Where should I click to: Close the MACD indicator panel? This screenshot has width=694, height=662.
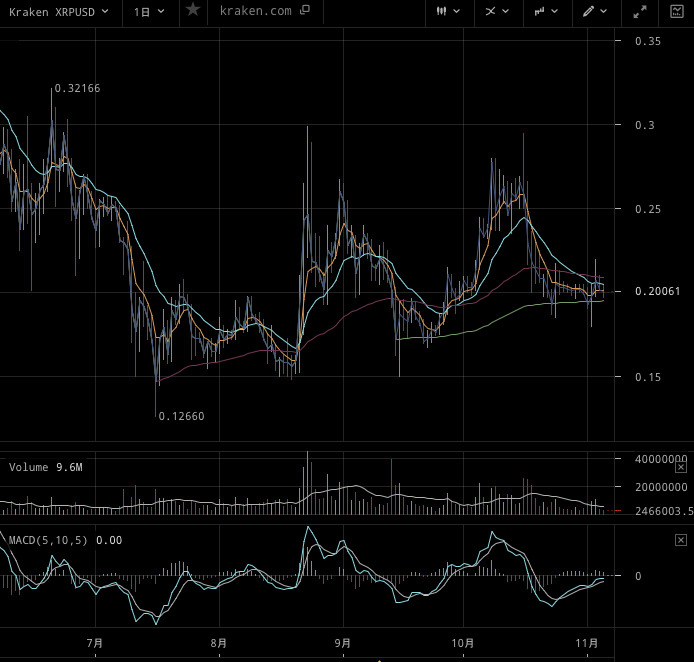tap(681, 540)
